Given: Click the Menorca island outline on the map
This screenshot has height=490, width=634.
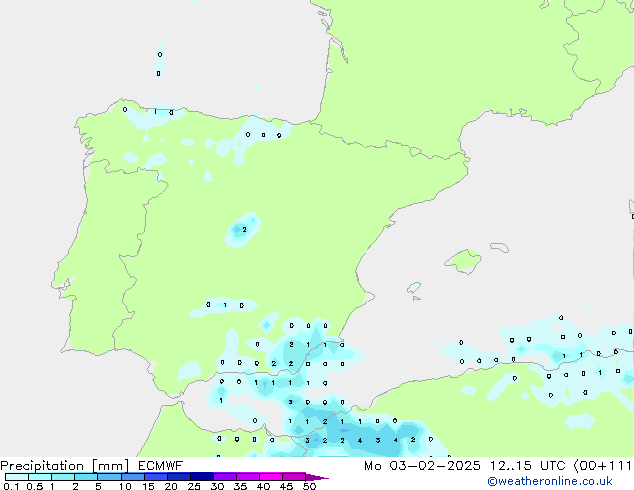Looking at the screenshot, I should [499, 247].
